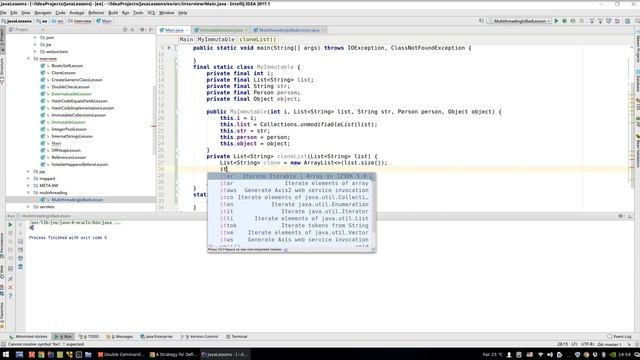Screen dimensions: 640x360
Task: Click Windows Start button in taskbar
Action: click(x=6, y=355)
